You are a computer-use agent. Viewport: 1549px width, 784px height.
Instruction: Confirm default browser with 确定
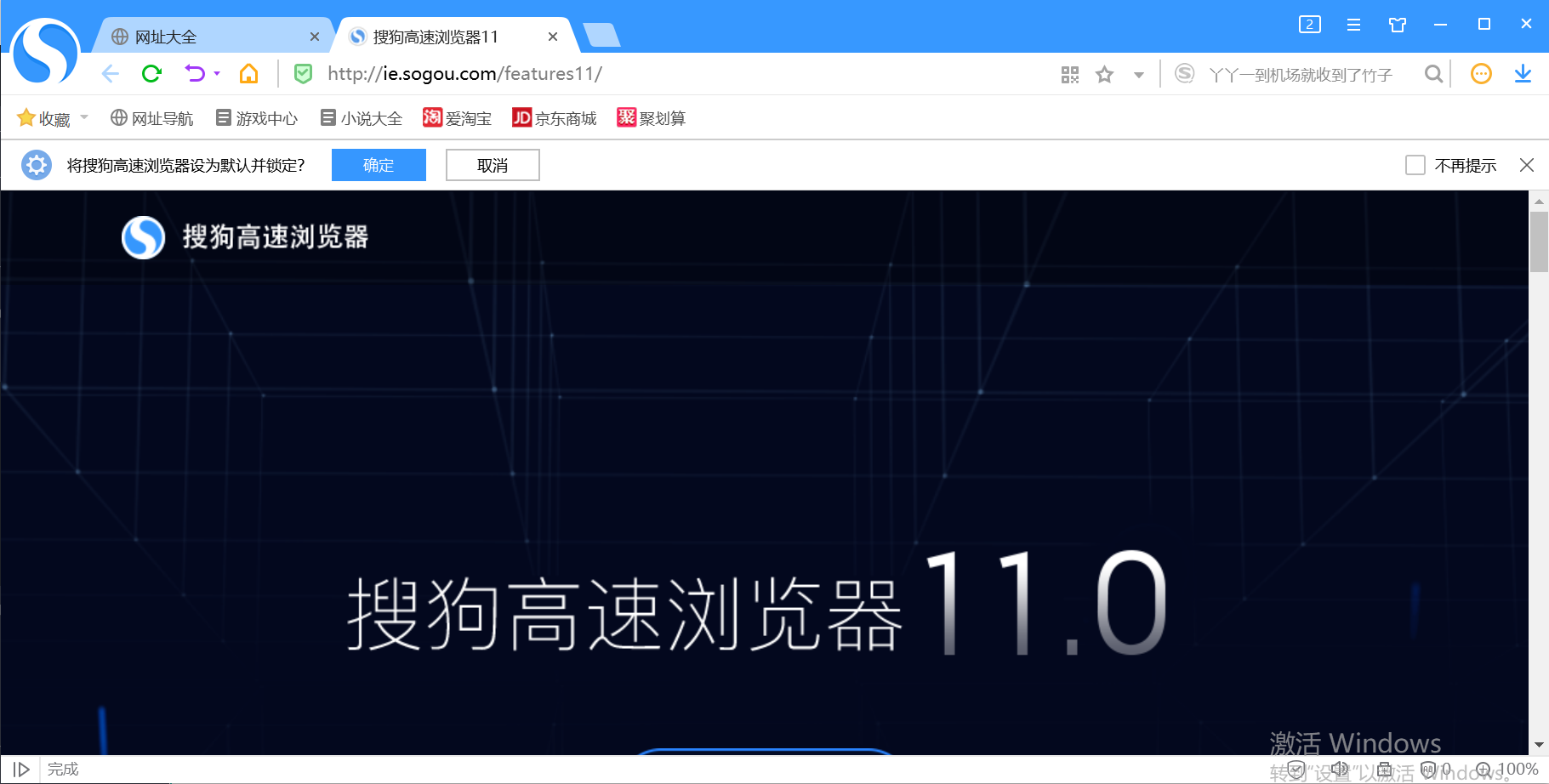click(x=379, y=165)
